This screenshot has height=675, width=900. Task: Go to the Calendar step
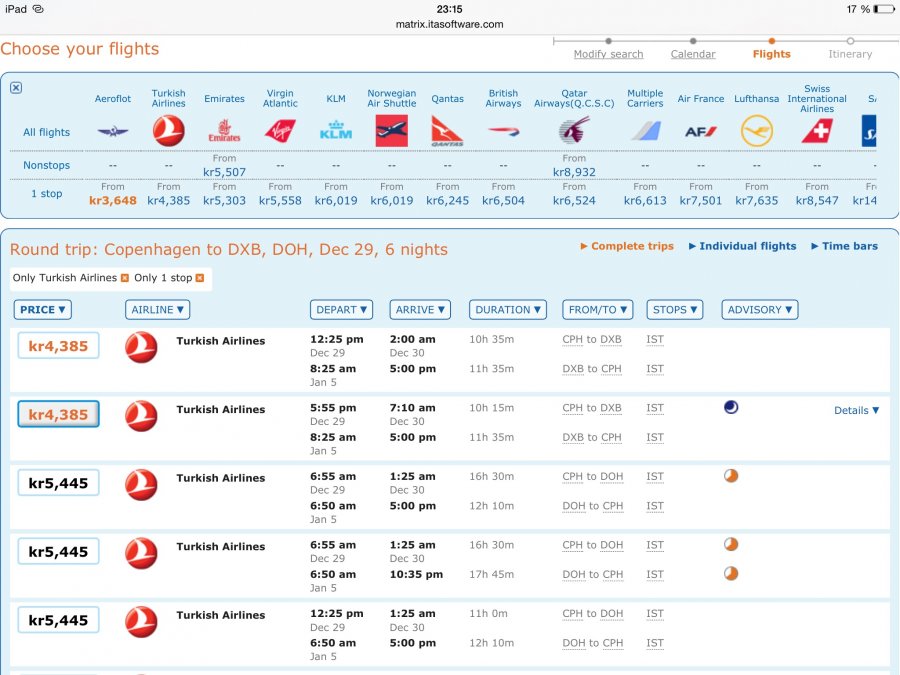pos(693,54)
